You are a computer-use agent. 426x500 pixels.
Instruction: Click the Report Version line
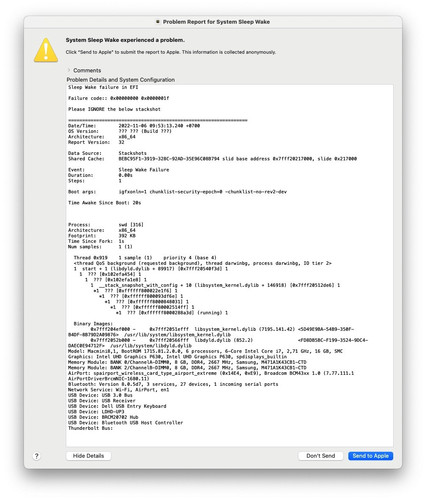[x=96, y=142]
